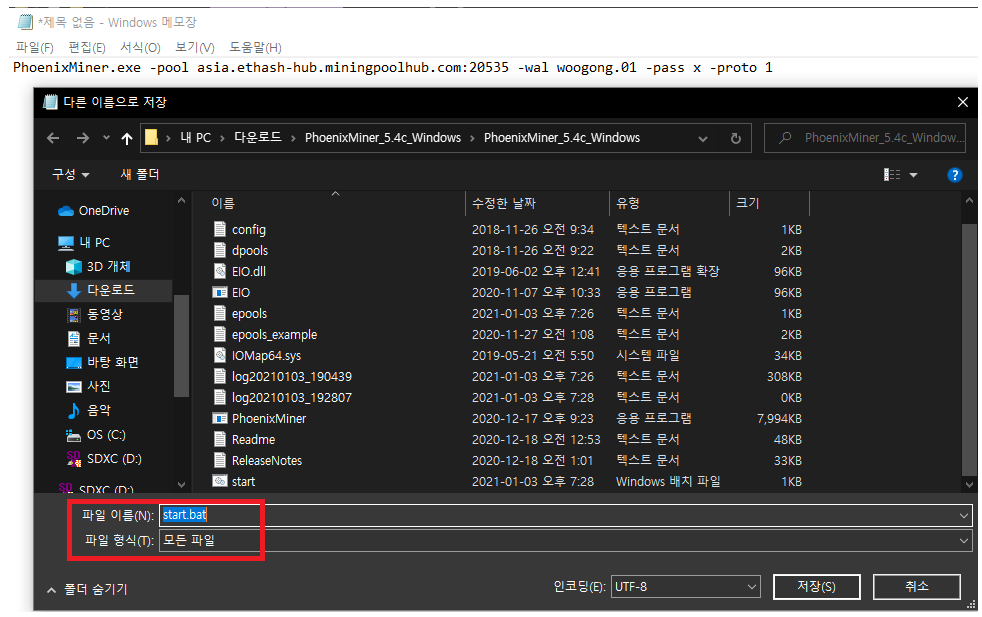Open the 인코딩 UTF-8 dropdown

685,587
